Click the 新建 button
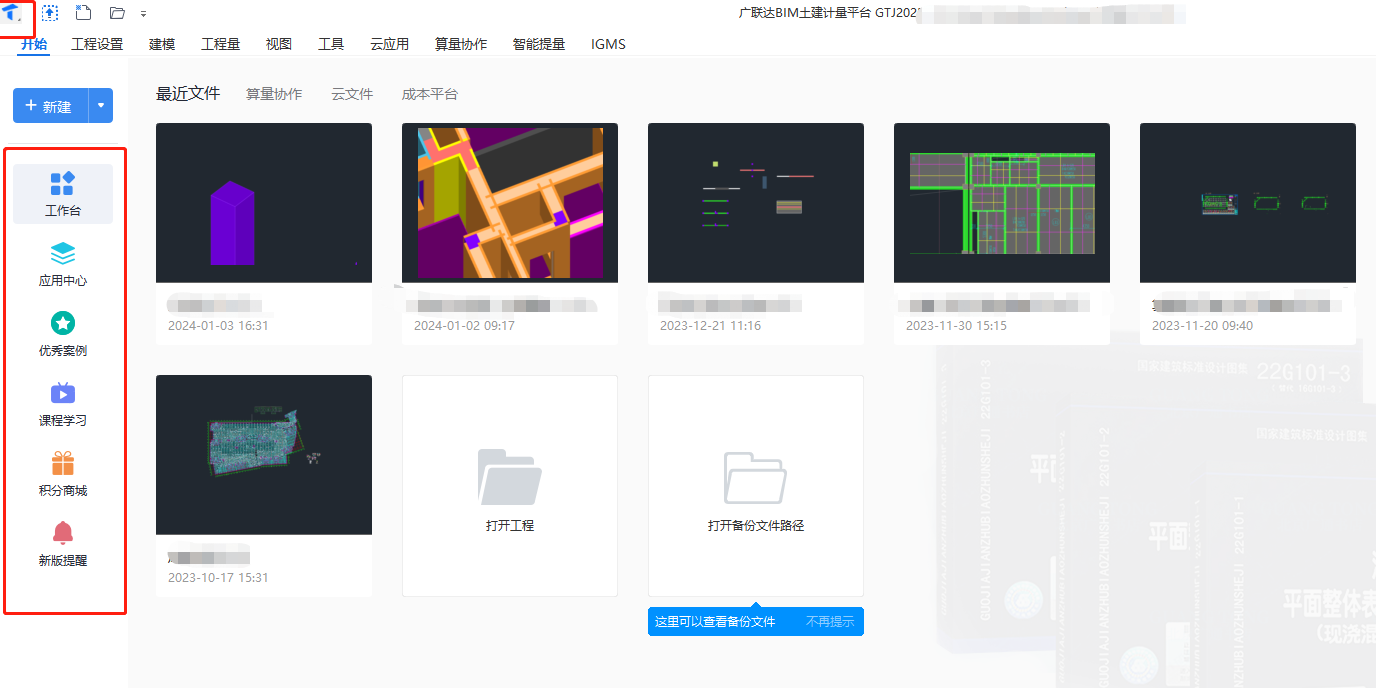Screen dimensions: 1376x688 pos(50,106)
